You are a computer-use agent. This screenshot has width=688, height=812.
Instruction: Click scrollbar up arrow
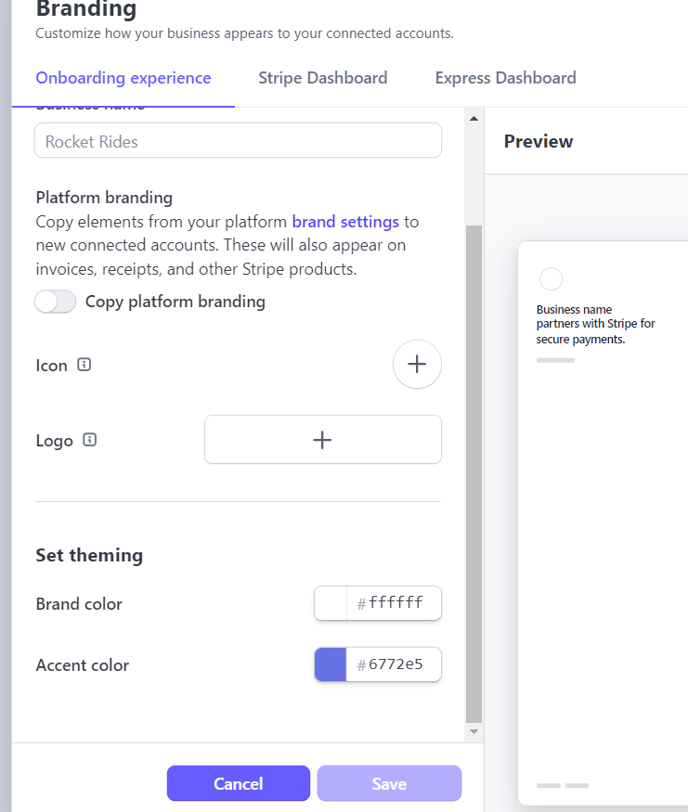click(x=474, y=119)
